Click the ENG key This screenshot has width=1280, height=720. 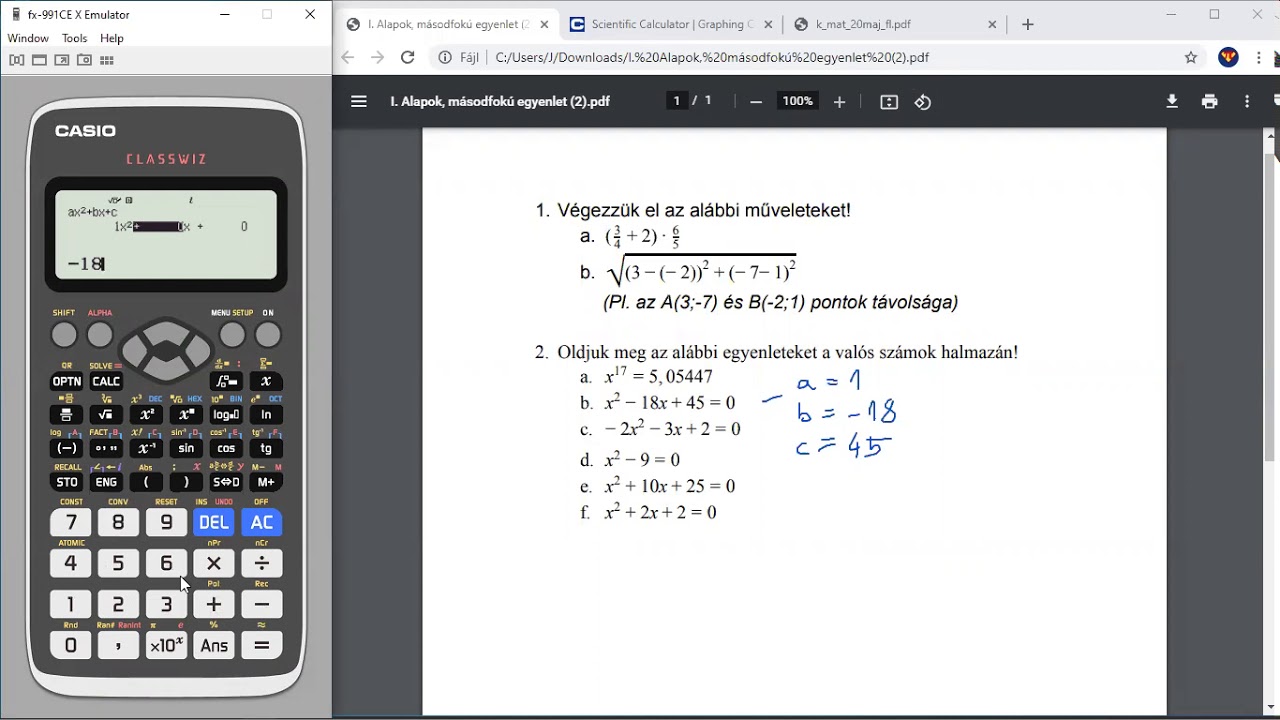(x=106, y=482)
